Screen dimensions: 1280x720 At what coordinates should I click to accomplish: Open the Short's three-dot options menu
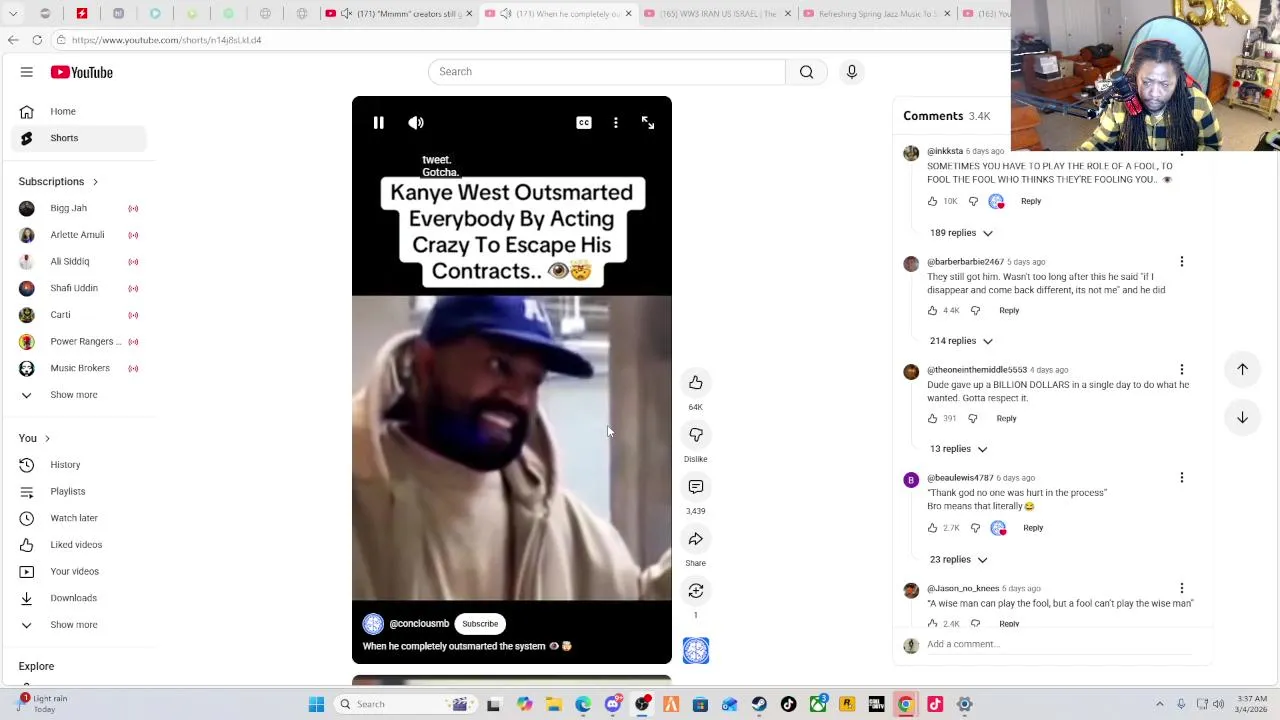tap(616, 122)
